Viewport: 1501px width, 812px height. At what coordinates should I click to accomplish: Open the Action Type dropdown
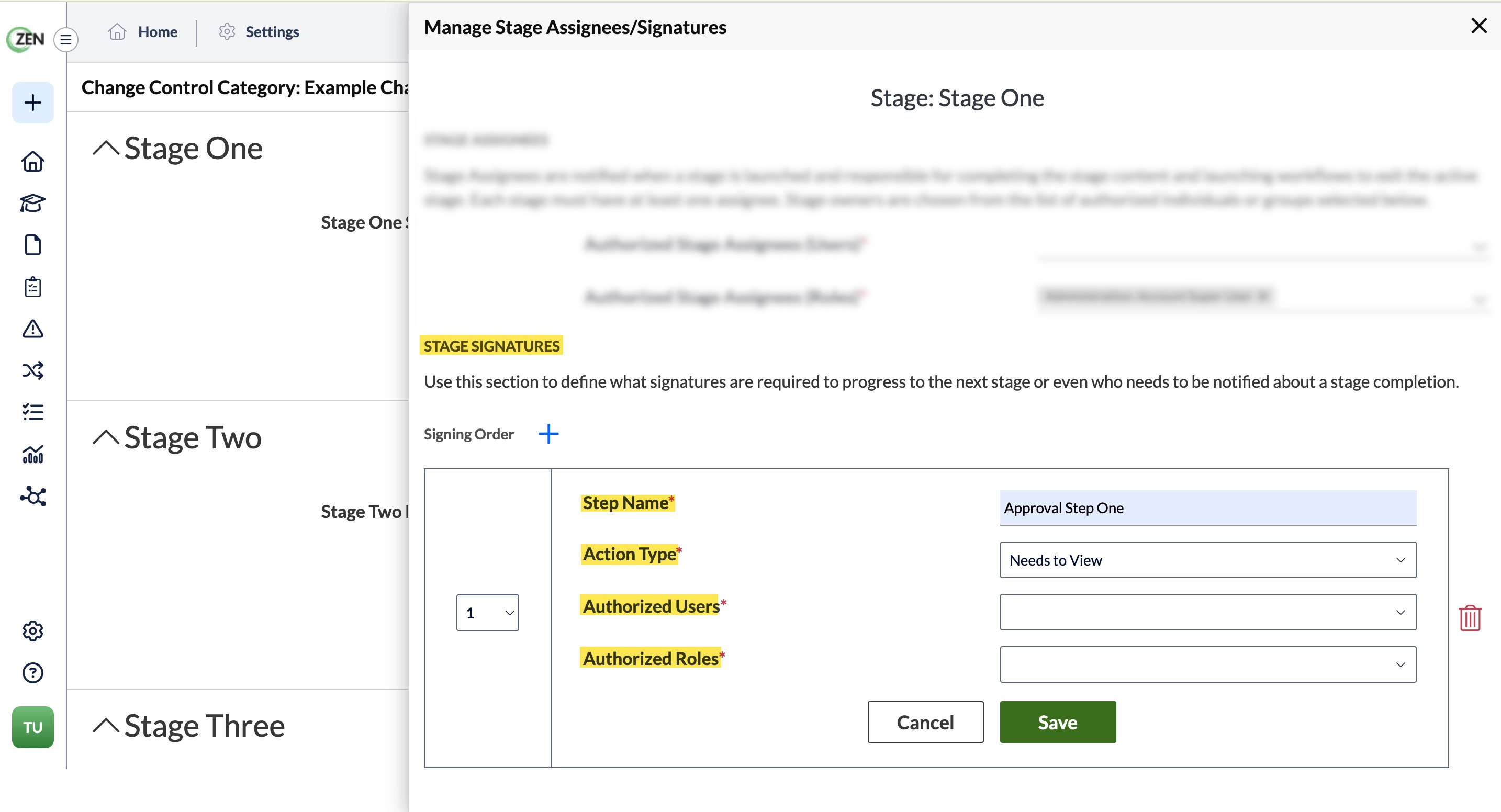point(1208,560)
